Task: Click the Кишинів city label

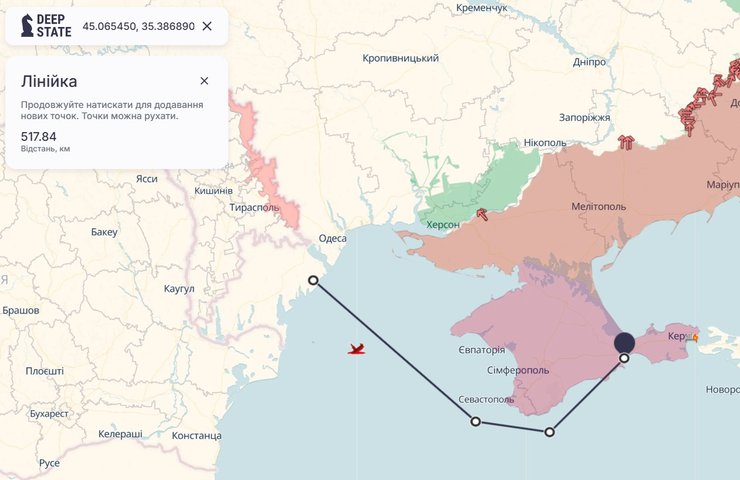Action: click(213, 191)
